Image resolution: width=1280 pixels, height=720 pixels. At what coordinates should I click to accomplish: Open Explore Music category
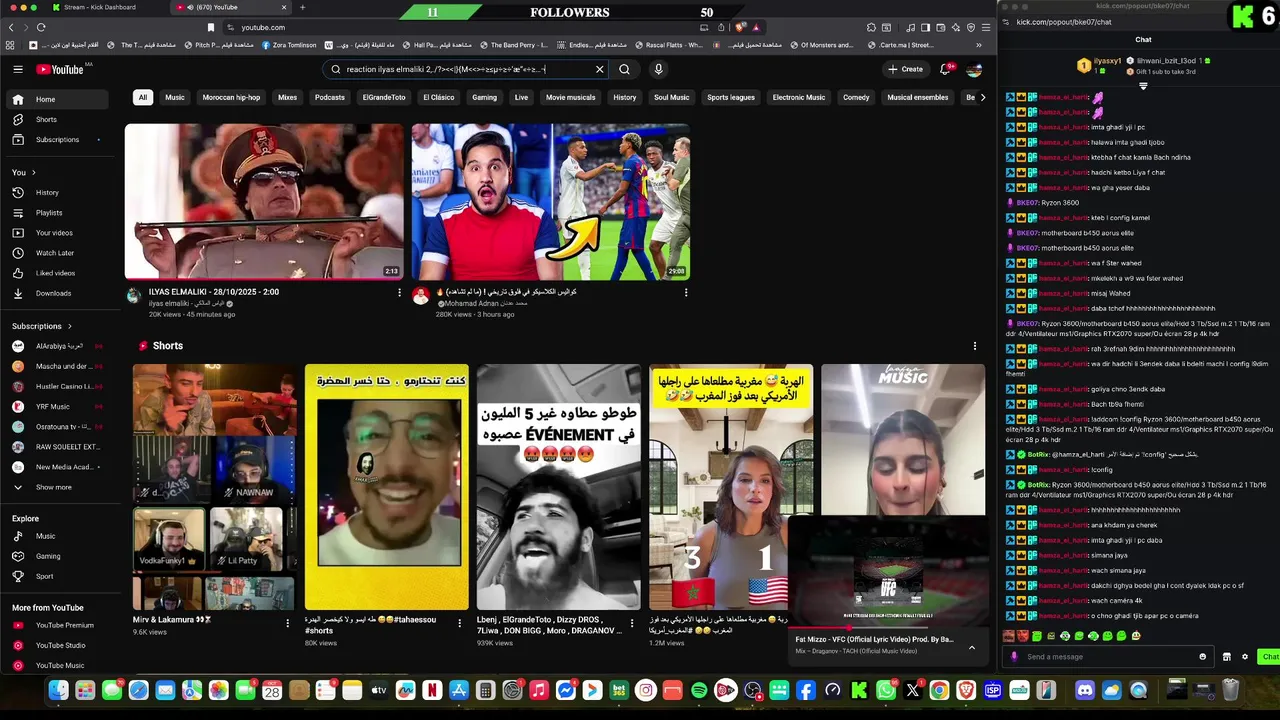58,536
